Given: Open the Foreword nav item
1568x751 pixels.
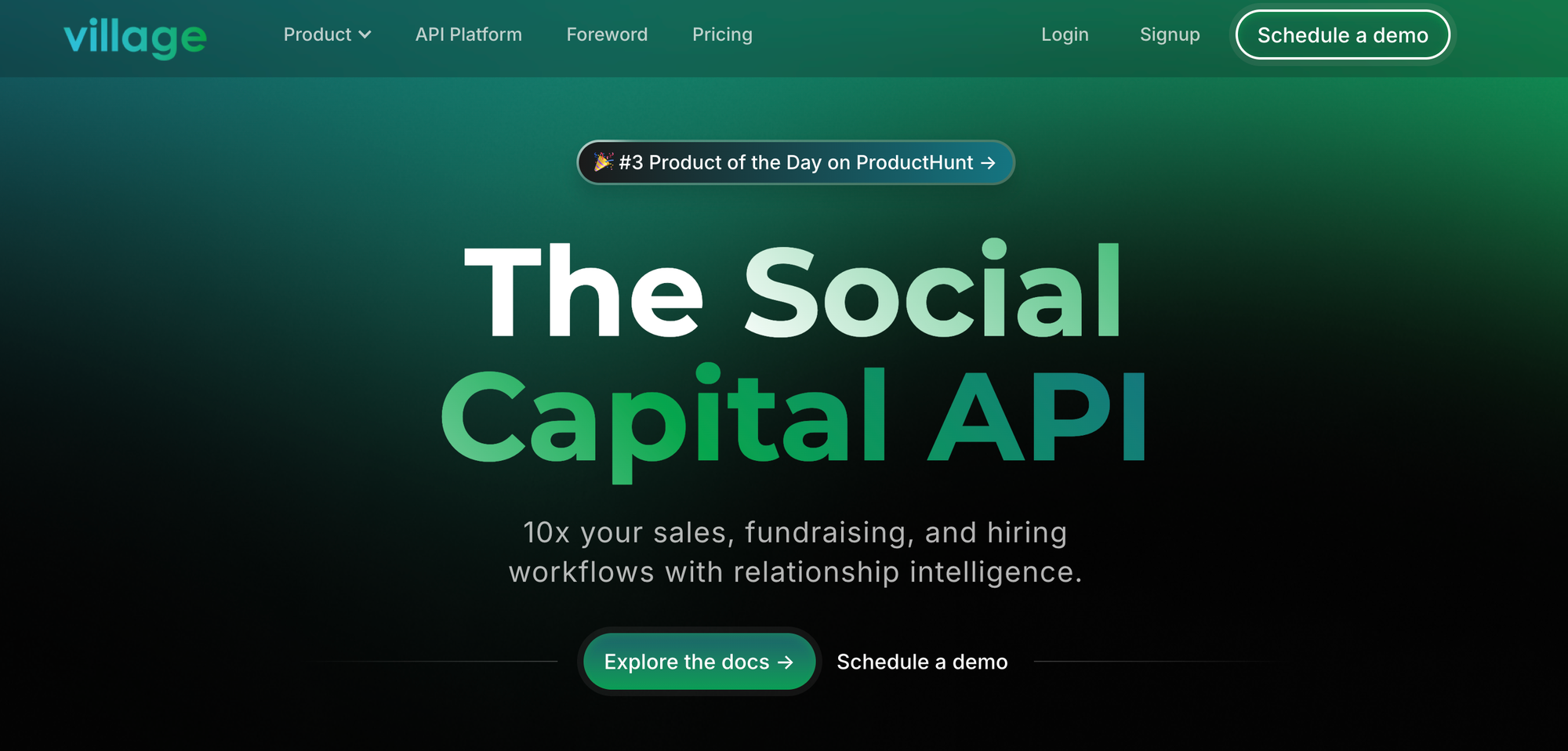Looking at the screenshot, I should pyautogui.click(x=607, y=34).
